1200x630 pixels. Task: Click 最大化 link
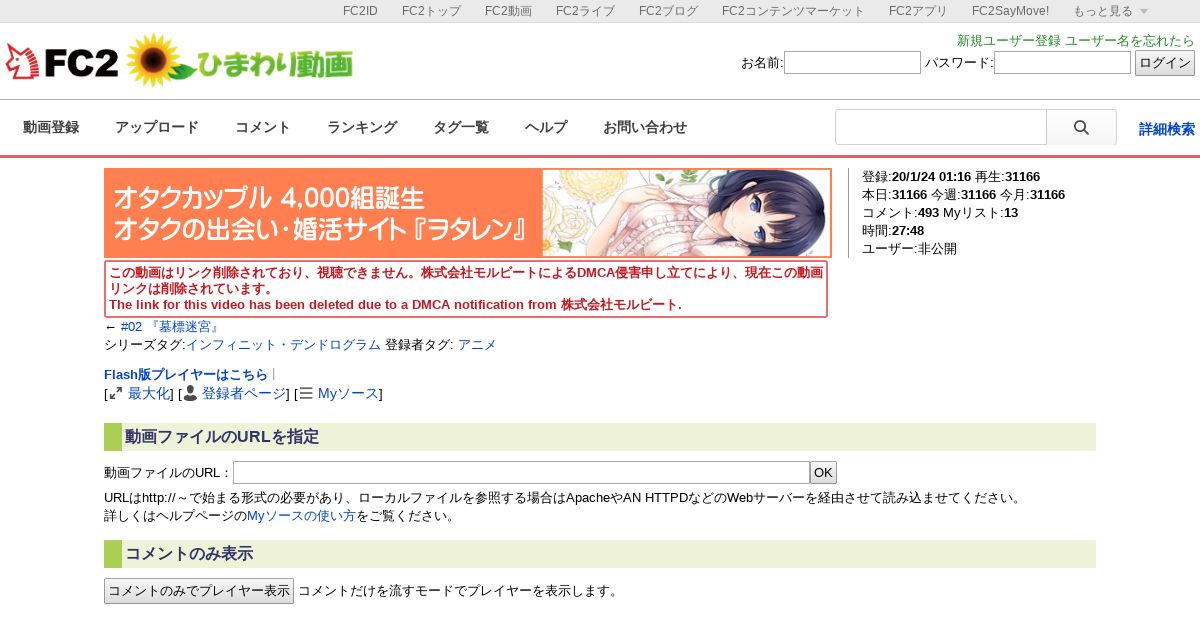click(149, 394)
